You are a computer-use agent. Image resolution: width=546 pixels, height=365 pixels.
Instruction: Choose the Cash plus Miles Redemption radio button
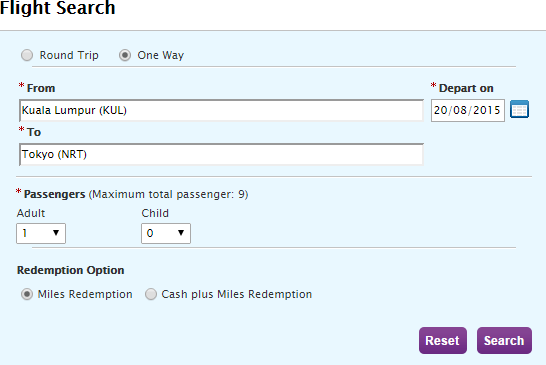[151, 294]
